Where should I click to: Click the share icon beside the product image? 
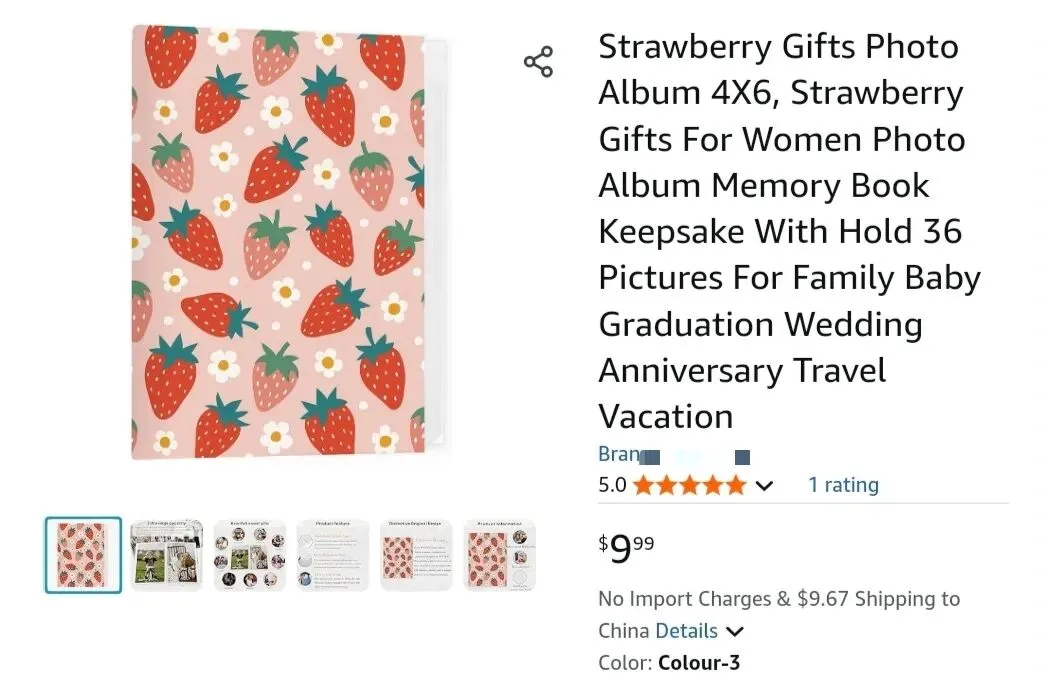point(538,62)
